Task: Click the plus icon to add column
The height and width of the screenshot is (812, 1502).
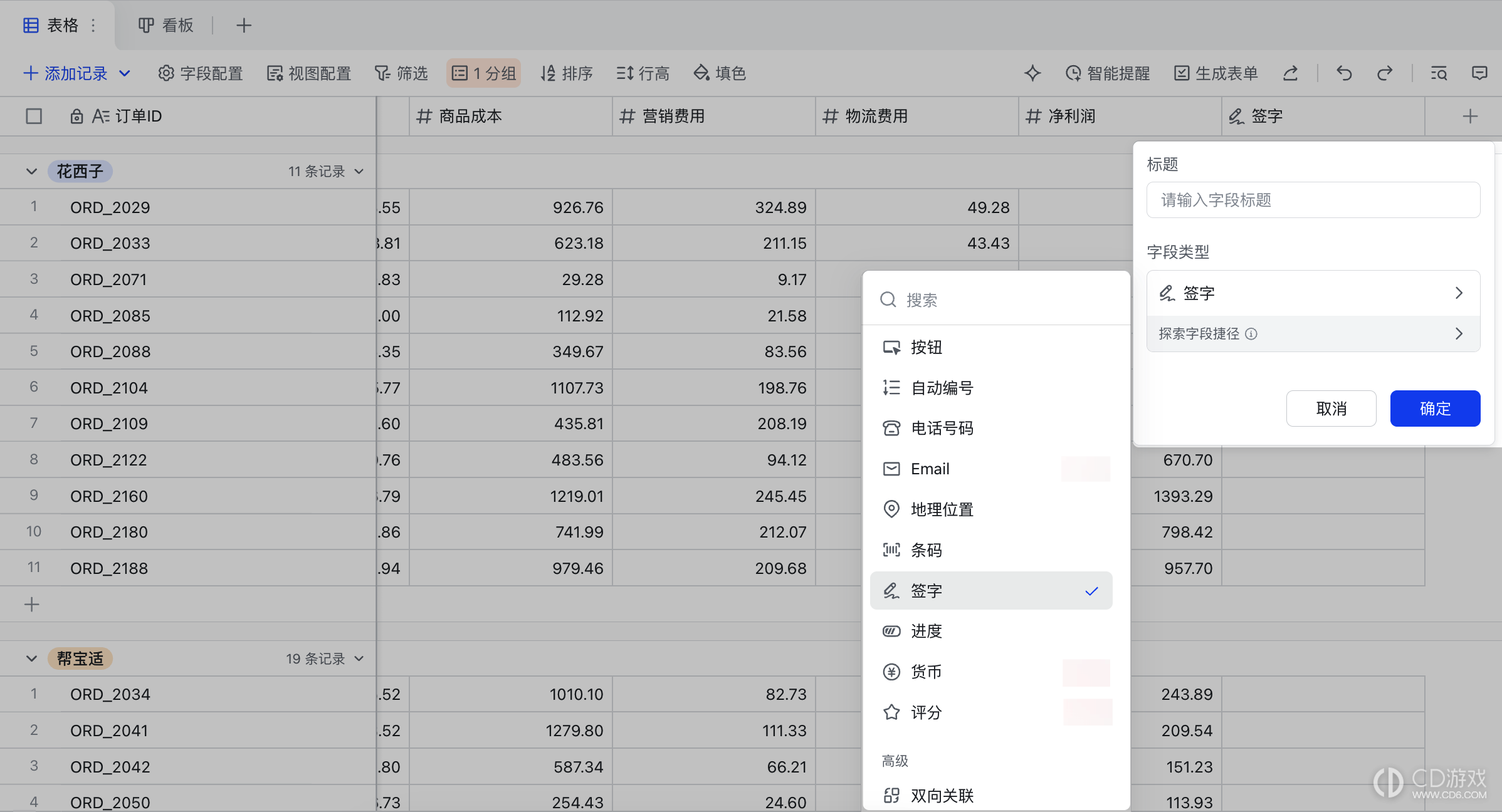Action: (x=1470, y=116)
